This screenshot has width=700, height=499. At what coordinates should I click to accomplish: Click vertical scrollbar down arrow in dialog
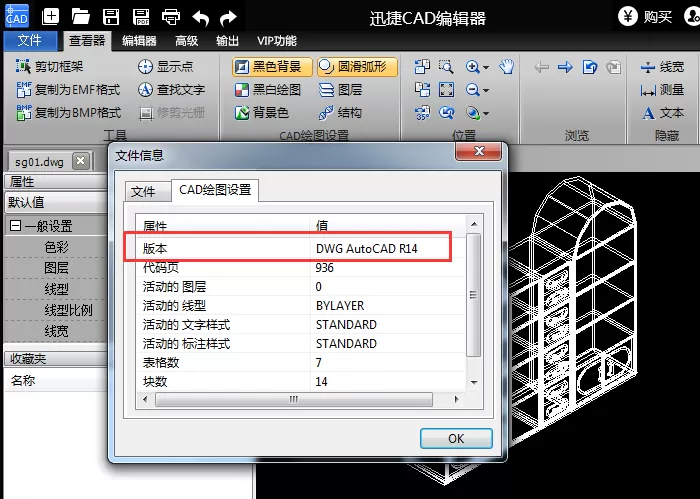474,383
